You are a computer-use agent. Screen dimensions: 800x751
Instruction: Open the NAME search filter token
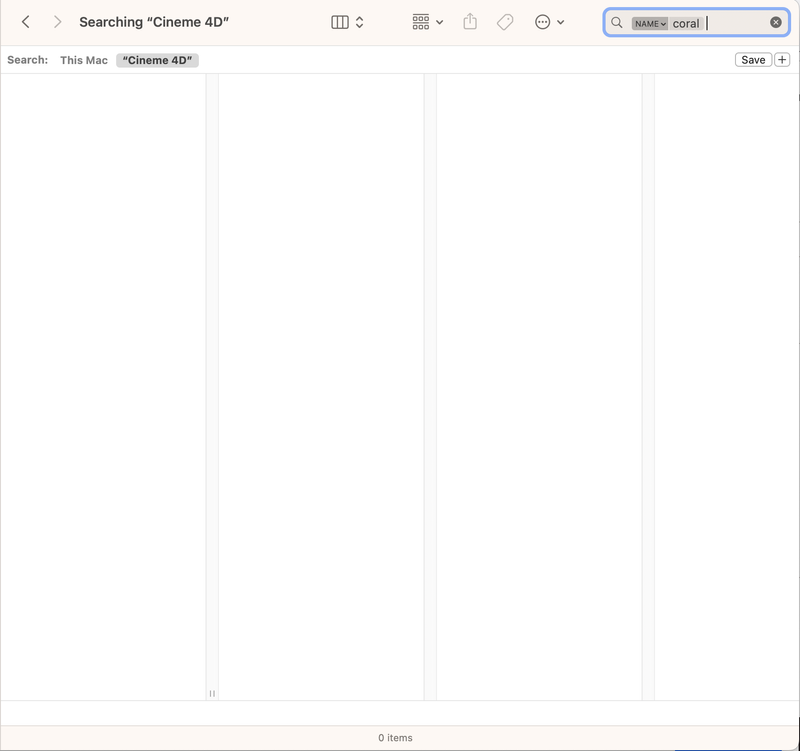pyautogui.click(x=648, y=21)
